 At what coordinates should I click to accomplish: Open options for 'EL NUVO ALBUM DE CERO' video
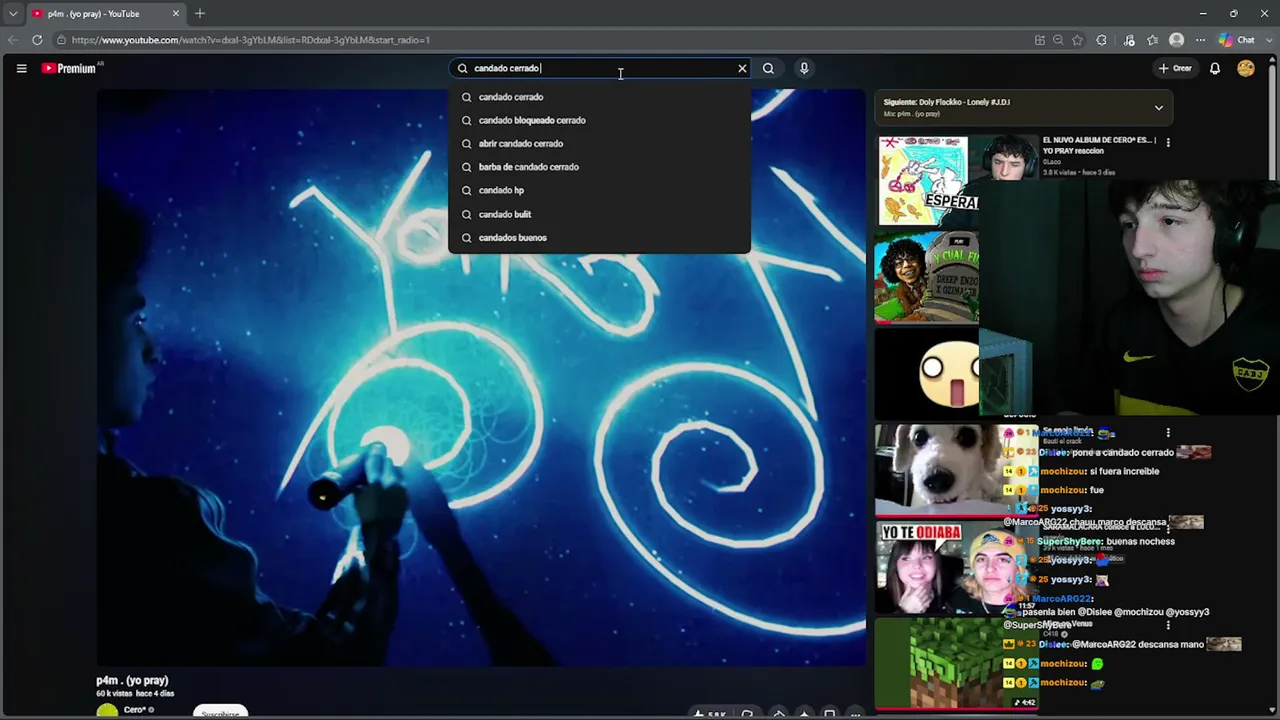[x=1168, y=143]
